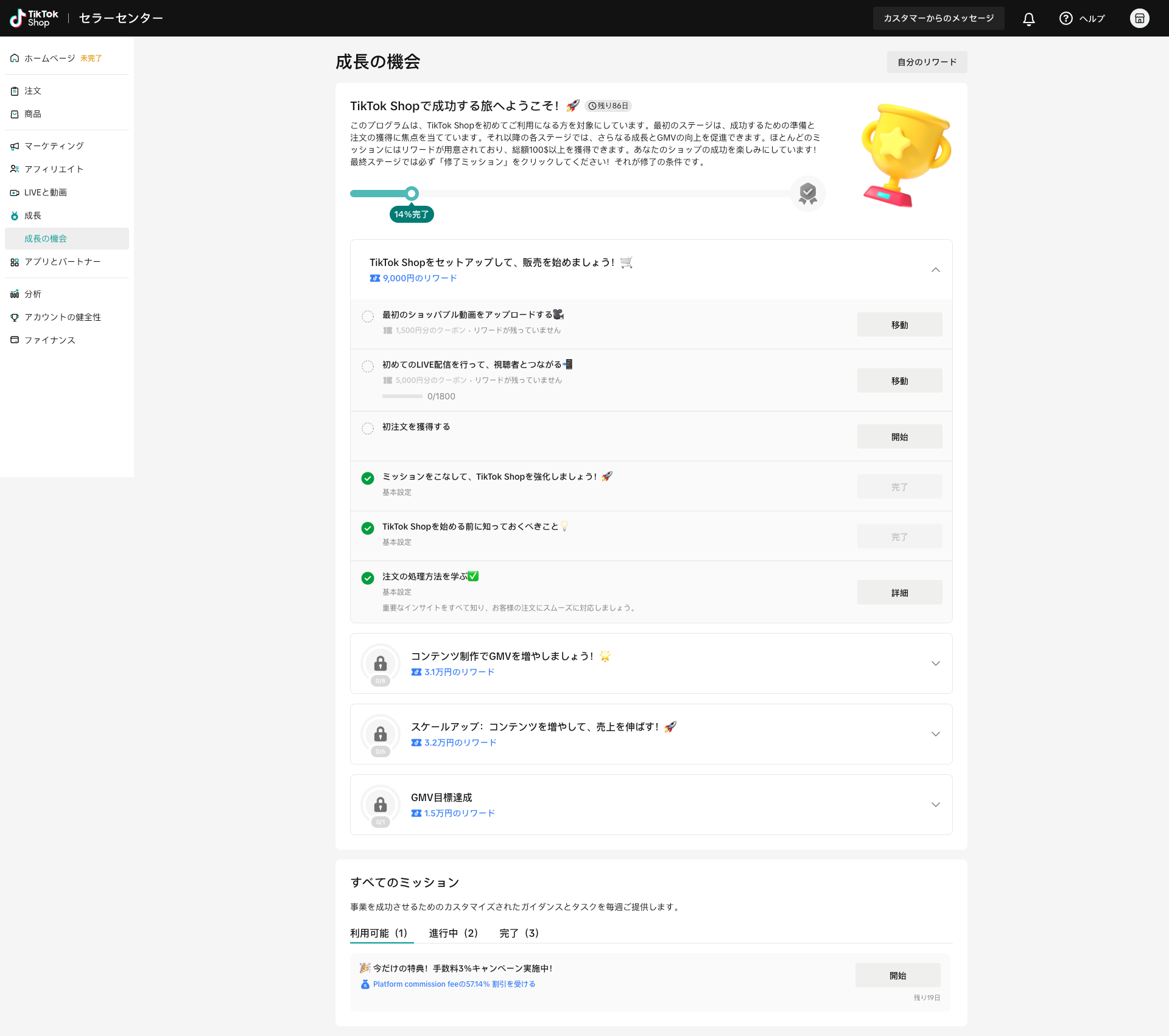Expand the スケールアップ section chevron

click(x=936, y=734)
